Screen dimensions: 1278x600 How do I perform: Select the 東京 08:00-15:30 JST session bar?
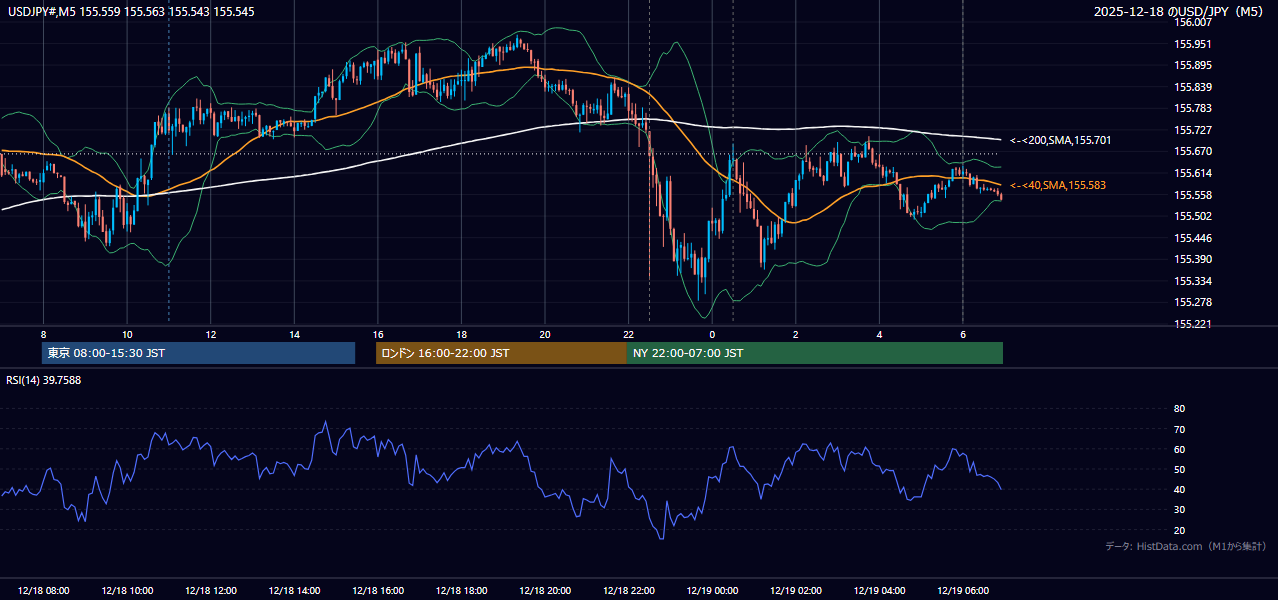(199, 353)
